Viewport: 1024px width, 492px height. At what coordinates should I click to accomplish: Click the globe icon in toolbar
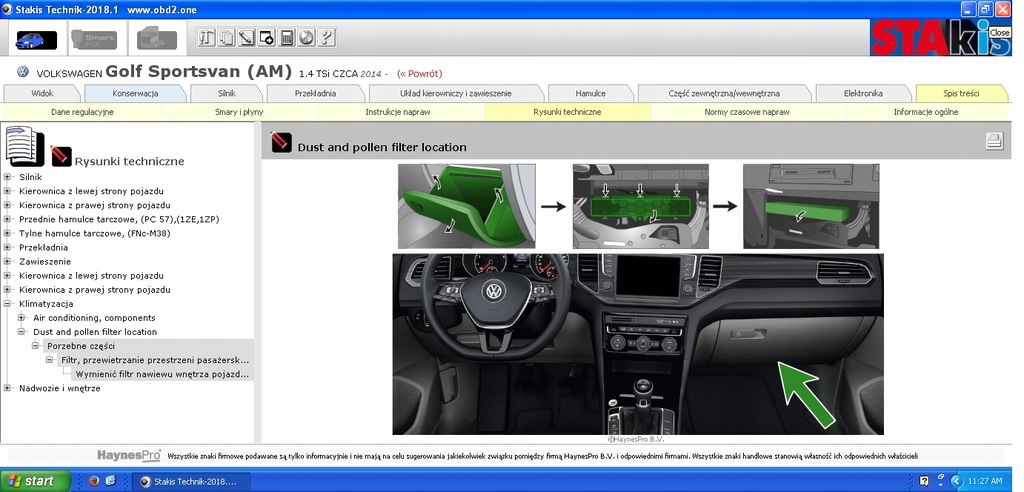click(x=307, y=38)
